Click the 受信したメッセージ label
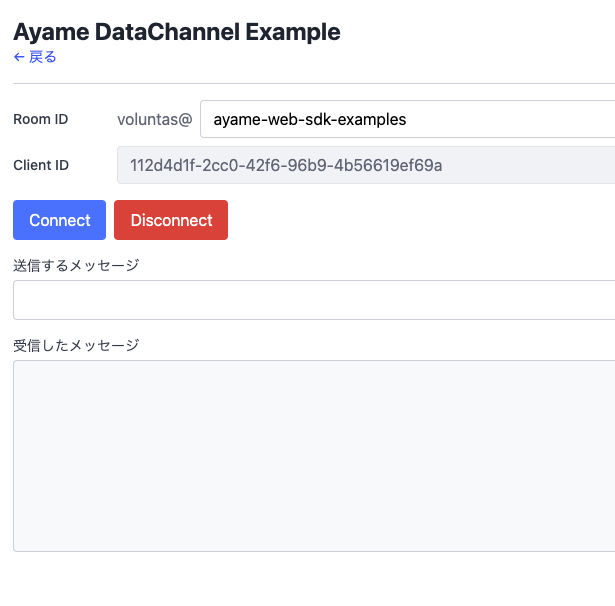615x606 pixels. point(76,345)
